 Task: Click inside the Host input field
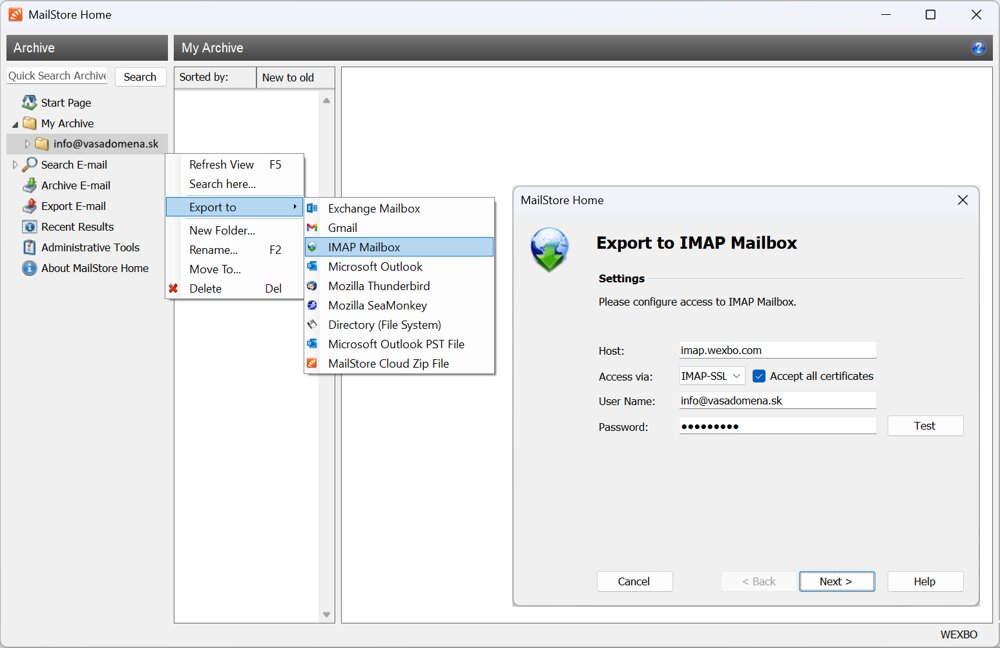[777, 349]
